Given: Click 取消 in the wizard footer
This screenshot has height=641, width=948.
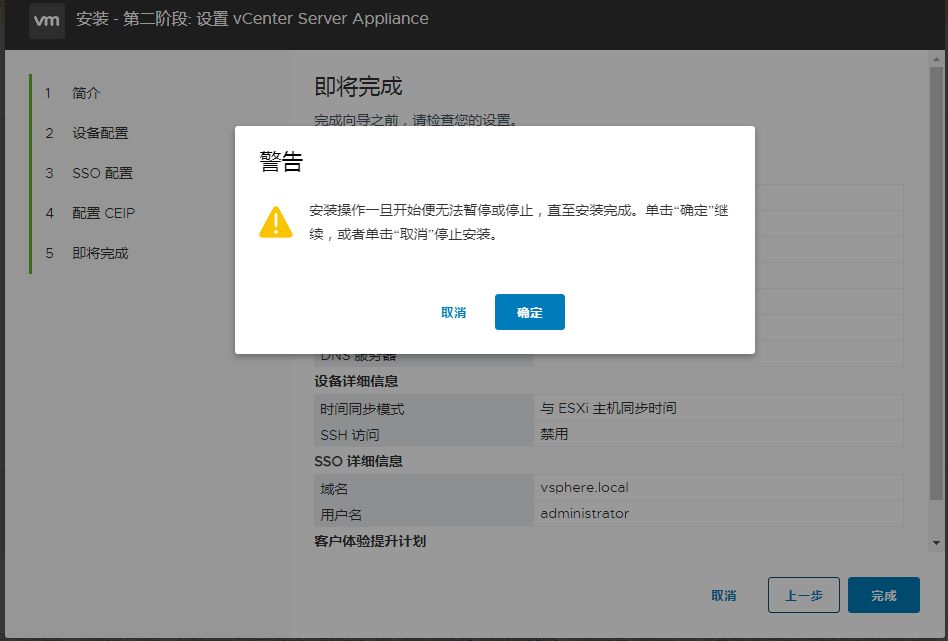Looking at the screenshot, I should click(724, 595).
